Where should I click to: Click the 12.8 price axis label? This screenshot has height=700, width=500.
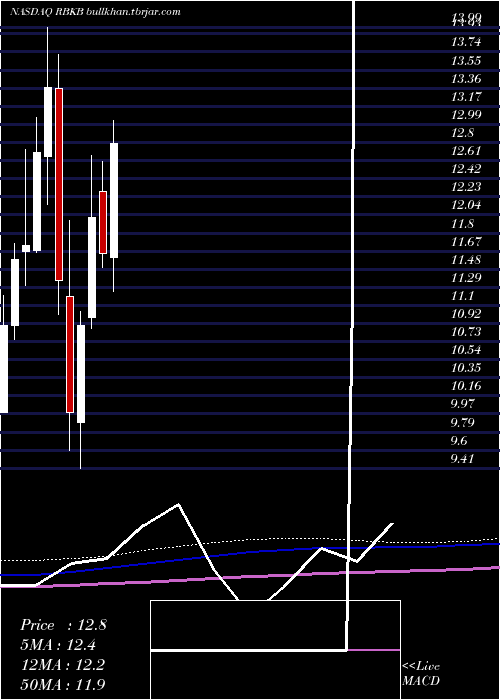coord(462,133)
